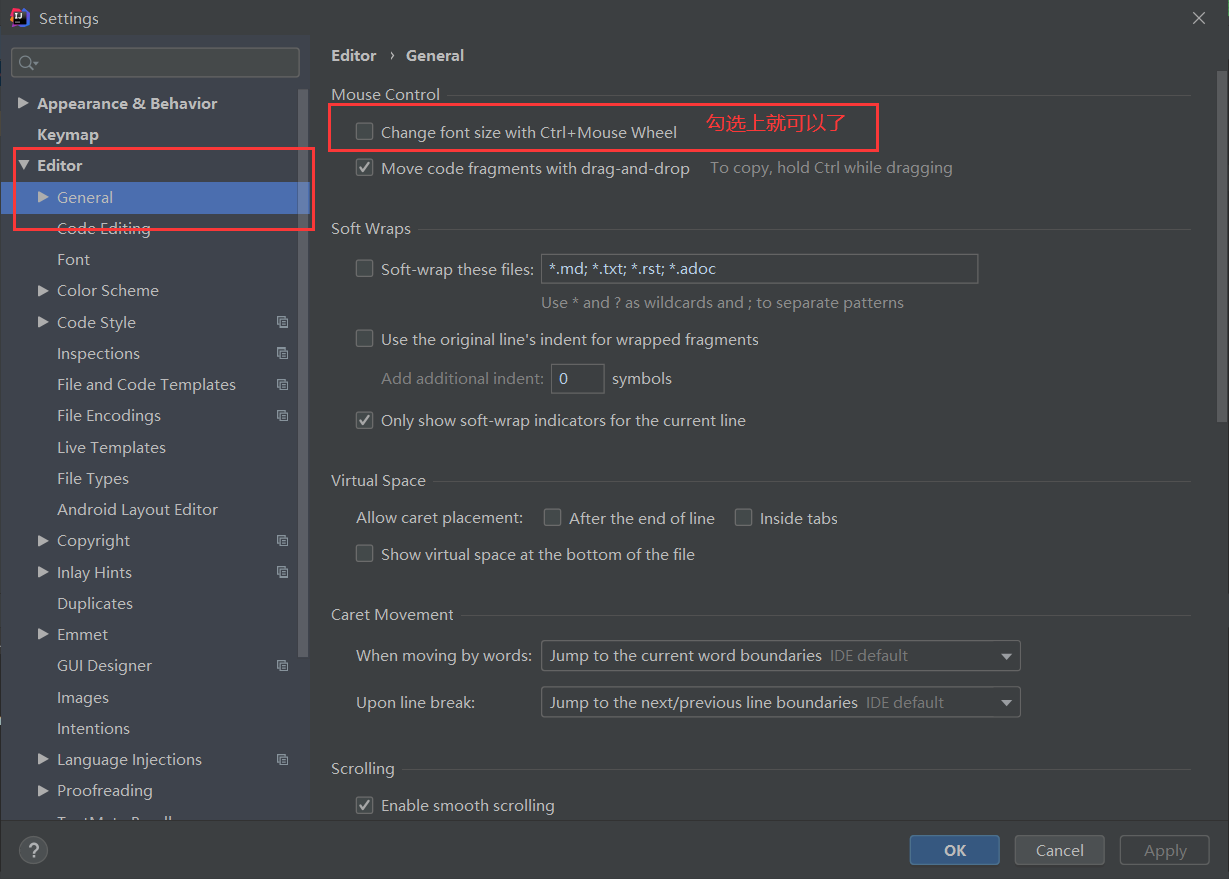Enable Change font size with Ctrl+Mouse Wheel

pos(365,131)
